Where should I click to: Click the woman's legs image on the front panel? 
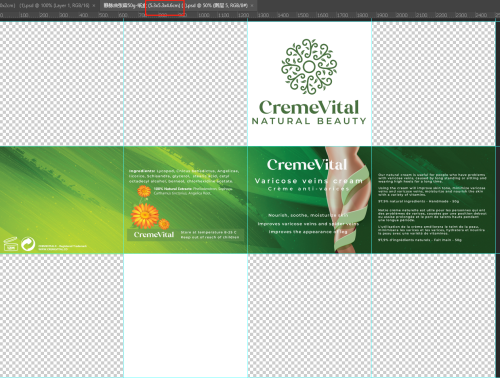[348, 199]
